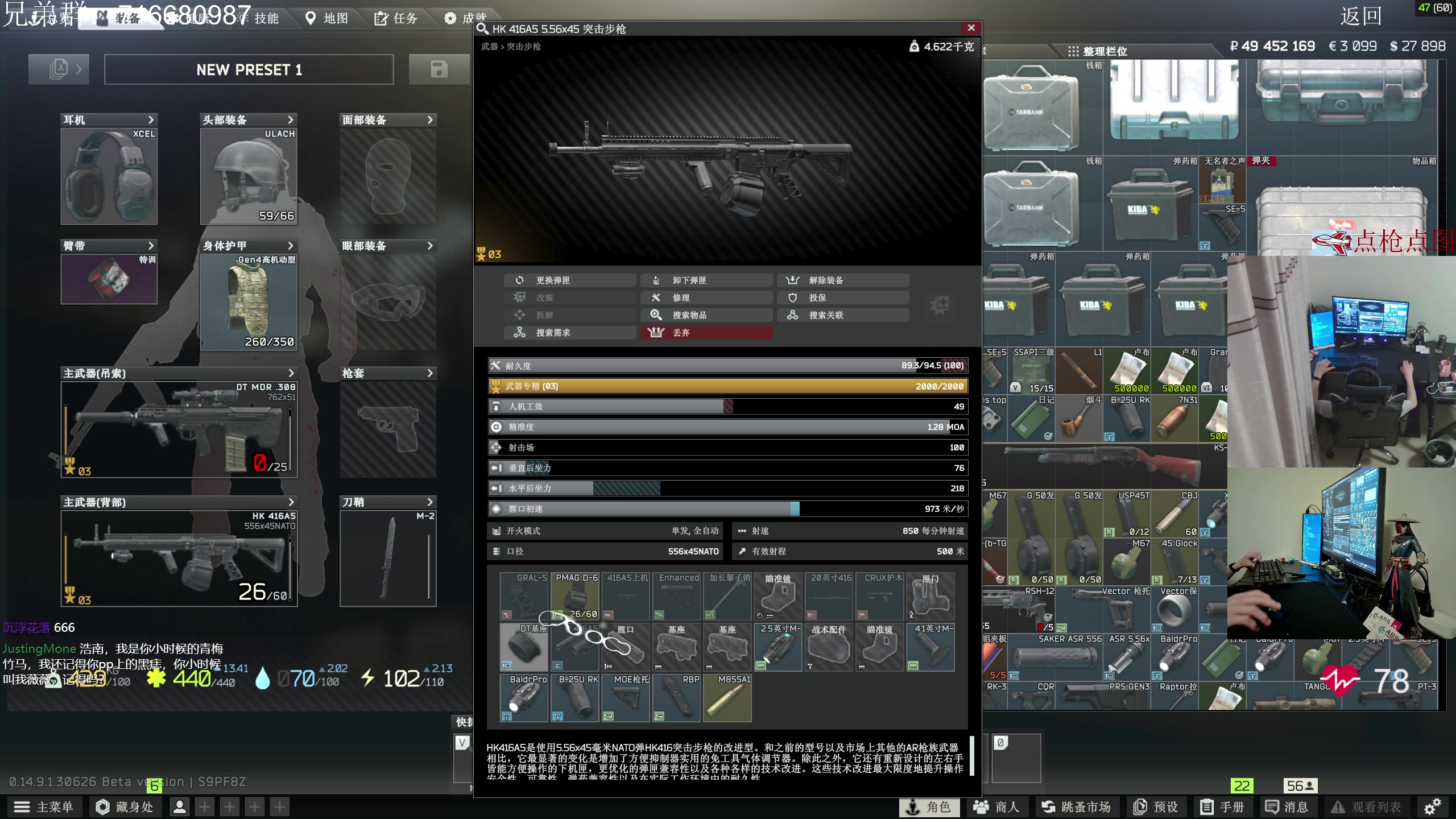Click the MOE枪托 stock mod slot
The height and width of the screenshot is (819, 1456).
[626, 698]
